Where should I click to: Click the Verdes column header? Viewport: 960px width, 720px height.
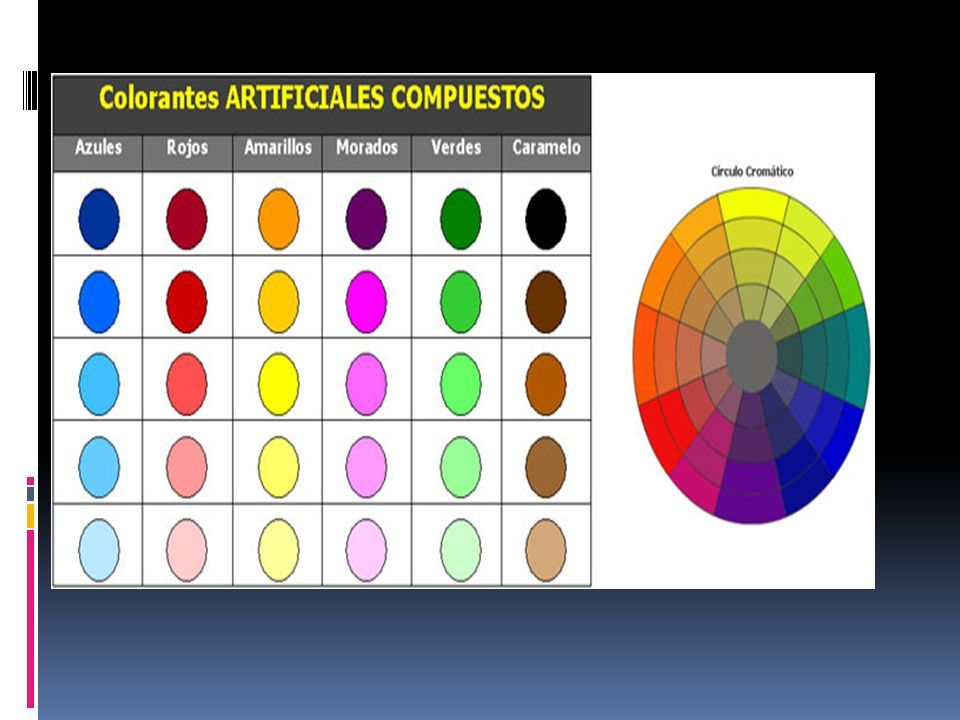456,147
